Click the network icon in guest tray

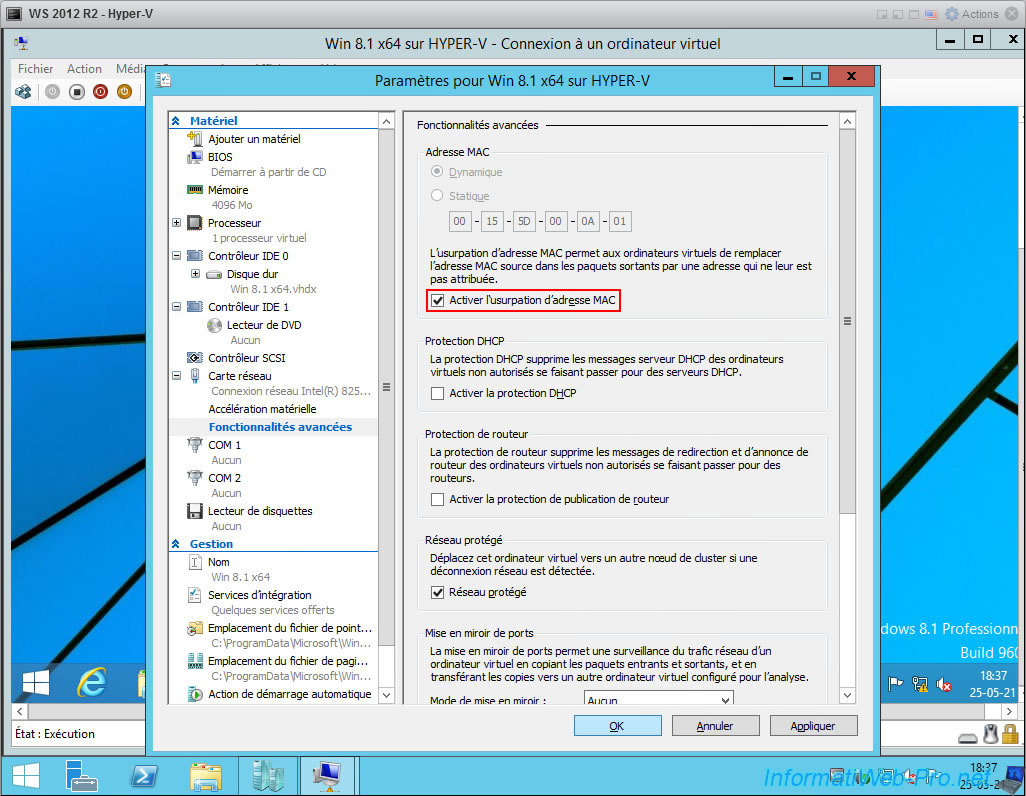pyautogui.click(x=920, y=685)
